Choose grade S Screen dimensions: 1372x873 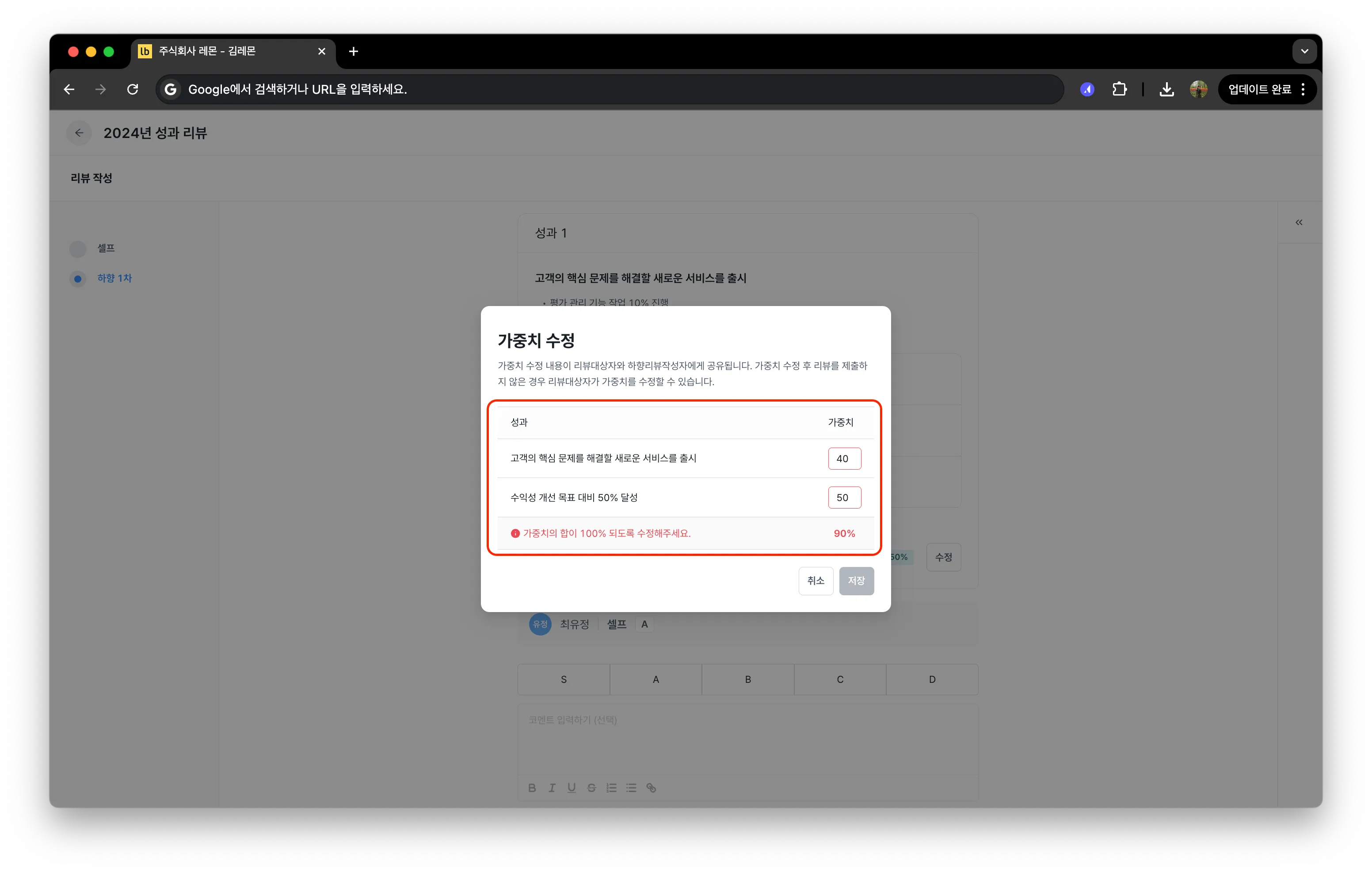coord(564,679)
